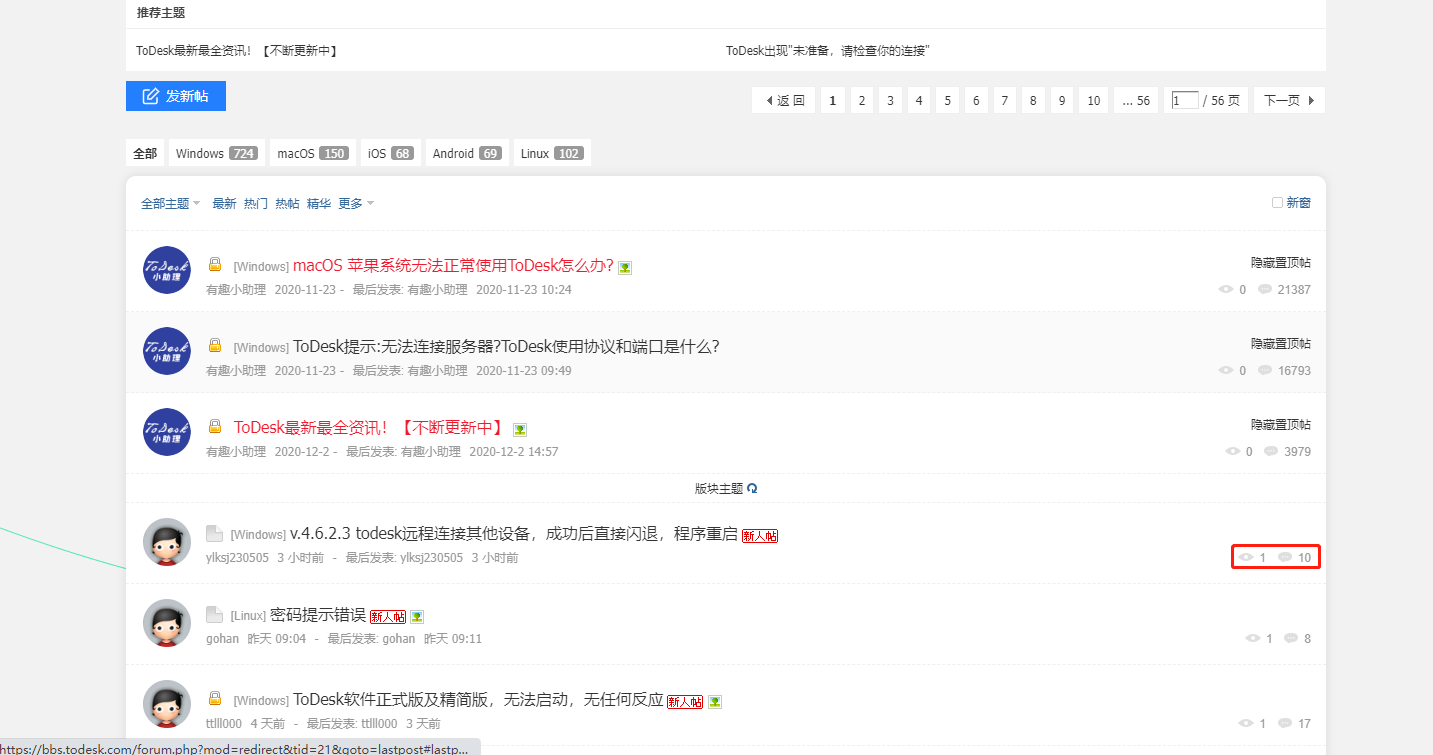Click author name gohan
The height and width of the screenshot is (755, 1433).
pyautogui.click(x=222, y=638)
